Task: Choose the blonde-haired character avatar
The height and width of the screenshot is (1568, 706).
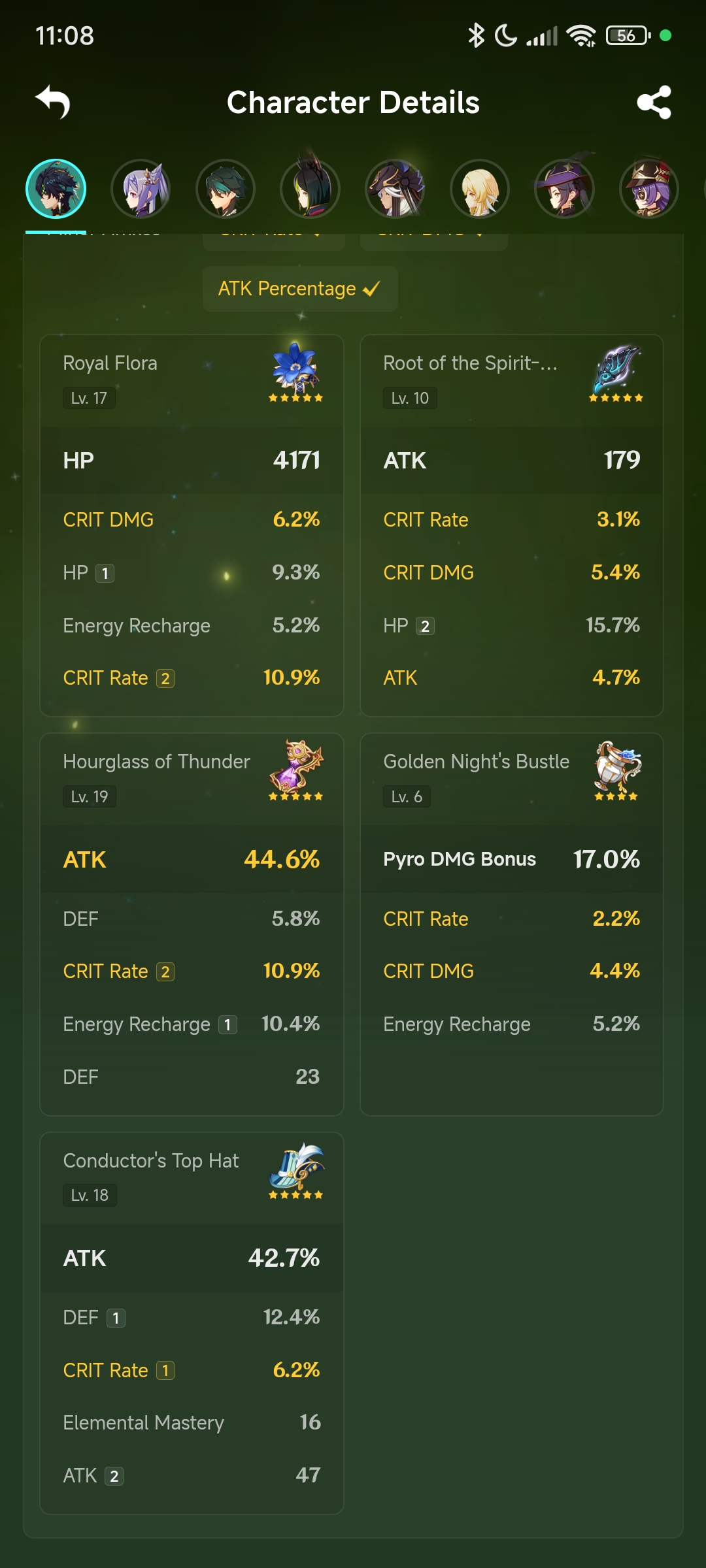Action: click(480, 189)
